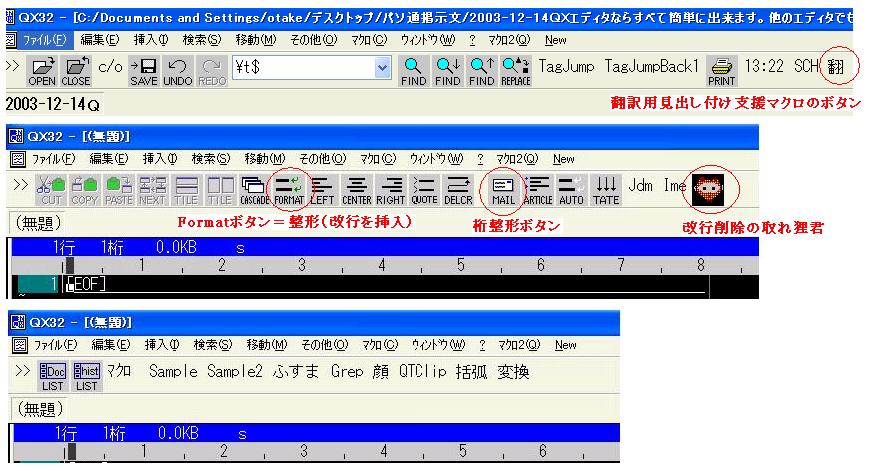
Task: Click the MAIL column format icon
Action: tap(503, 190)
